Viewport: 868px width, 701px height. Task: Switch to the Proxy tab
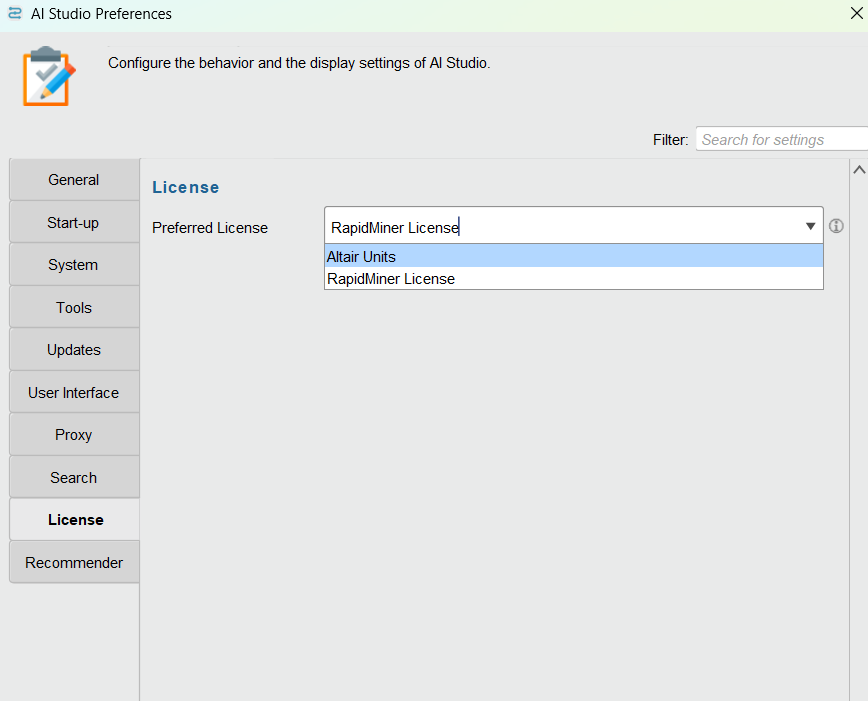(74, 435)
